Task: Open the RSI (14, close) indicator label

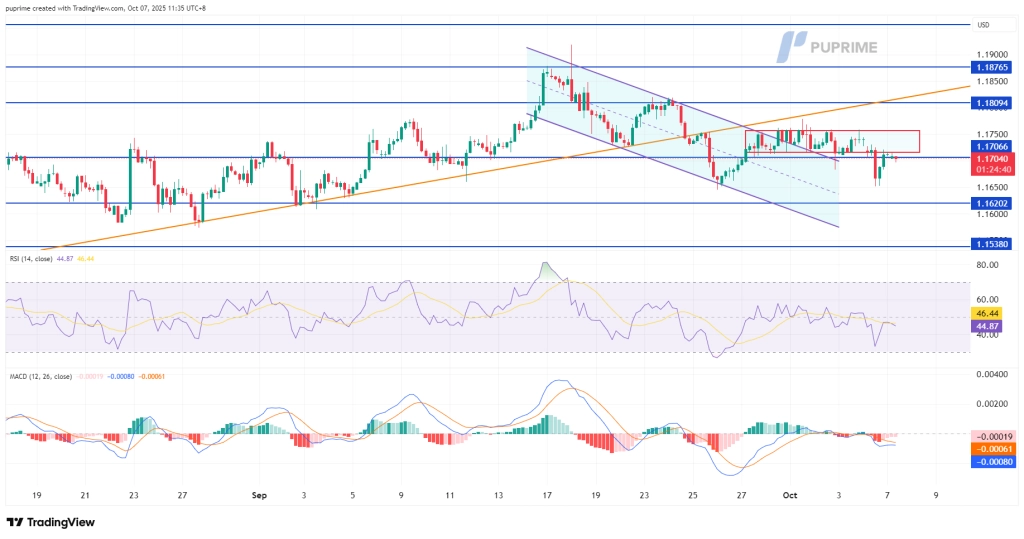Action: click(39, 258)
